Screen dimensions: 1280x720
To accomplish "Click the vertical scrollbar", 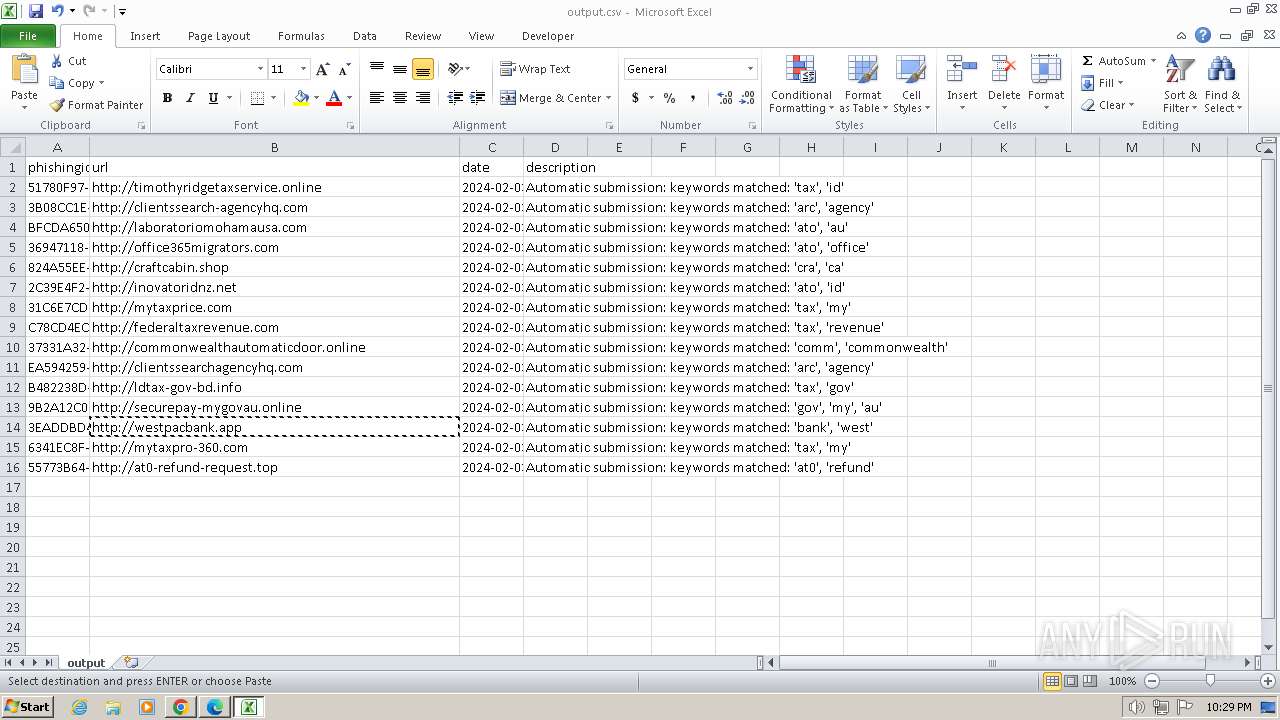I will (x=1268, y=388).
